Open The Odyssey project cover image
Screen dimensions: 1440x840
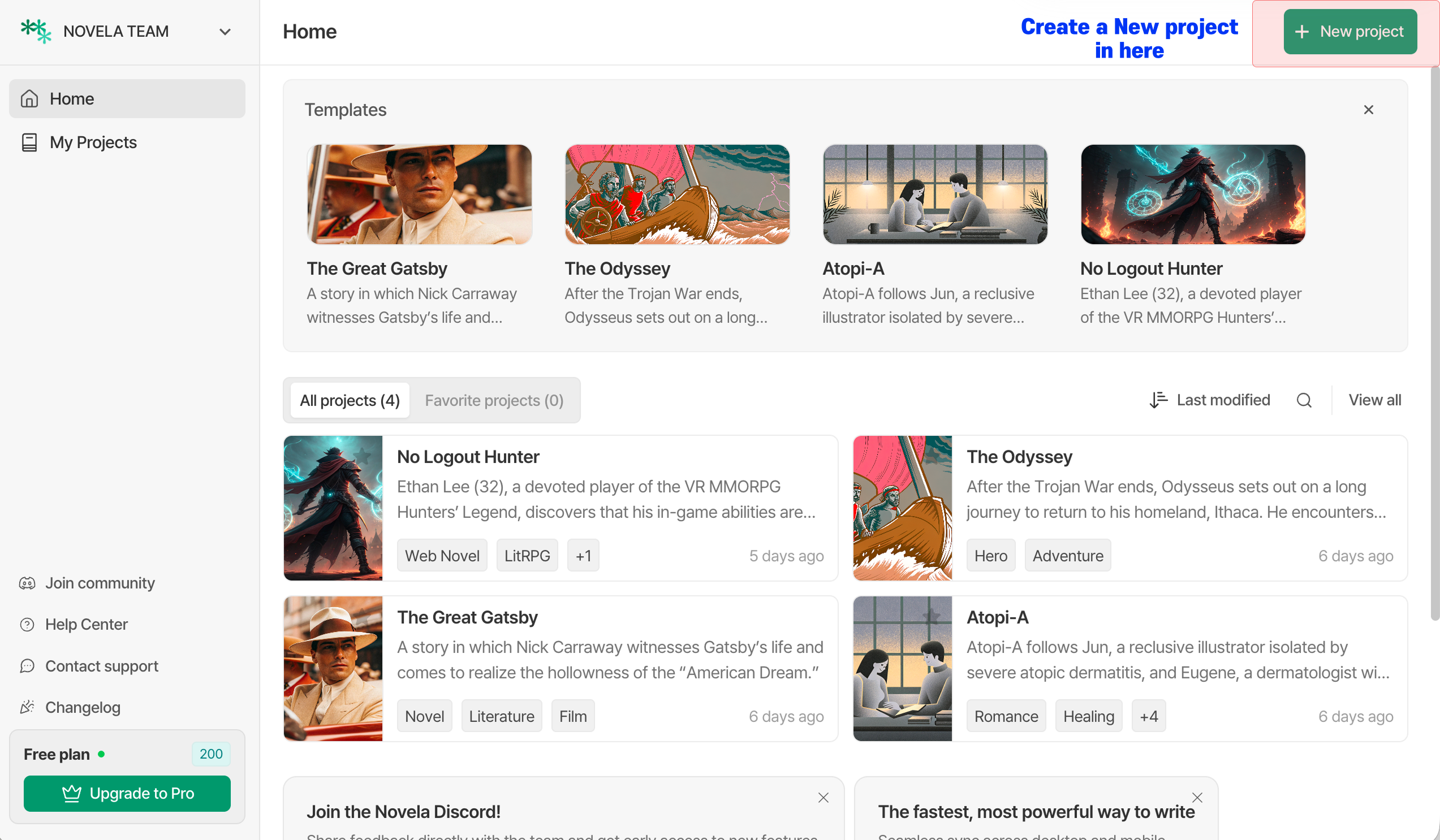[x=903, y=508]
